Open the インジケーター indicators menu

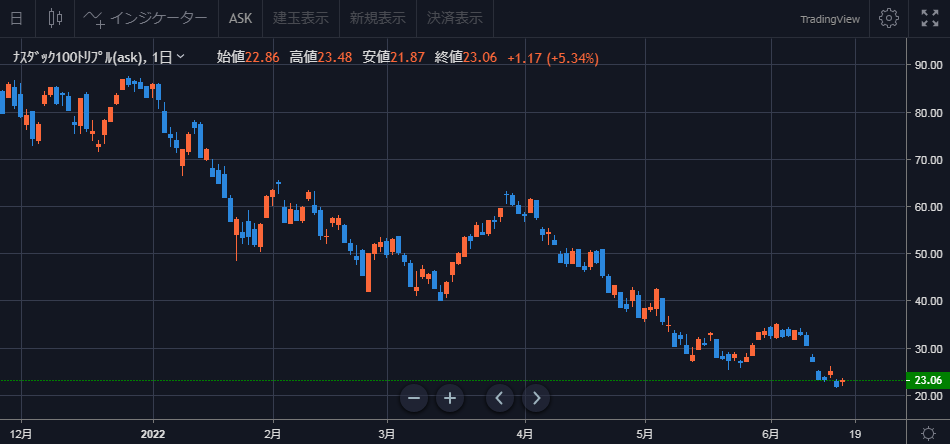pyautogui.click(x=147, y=18)
